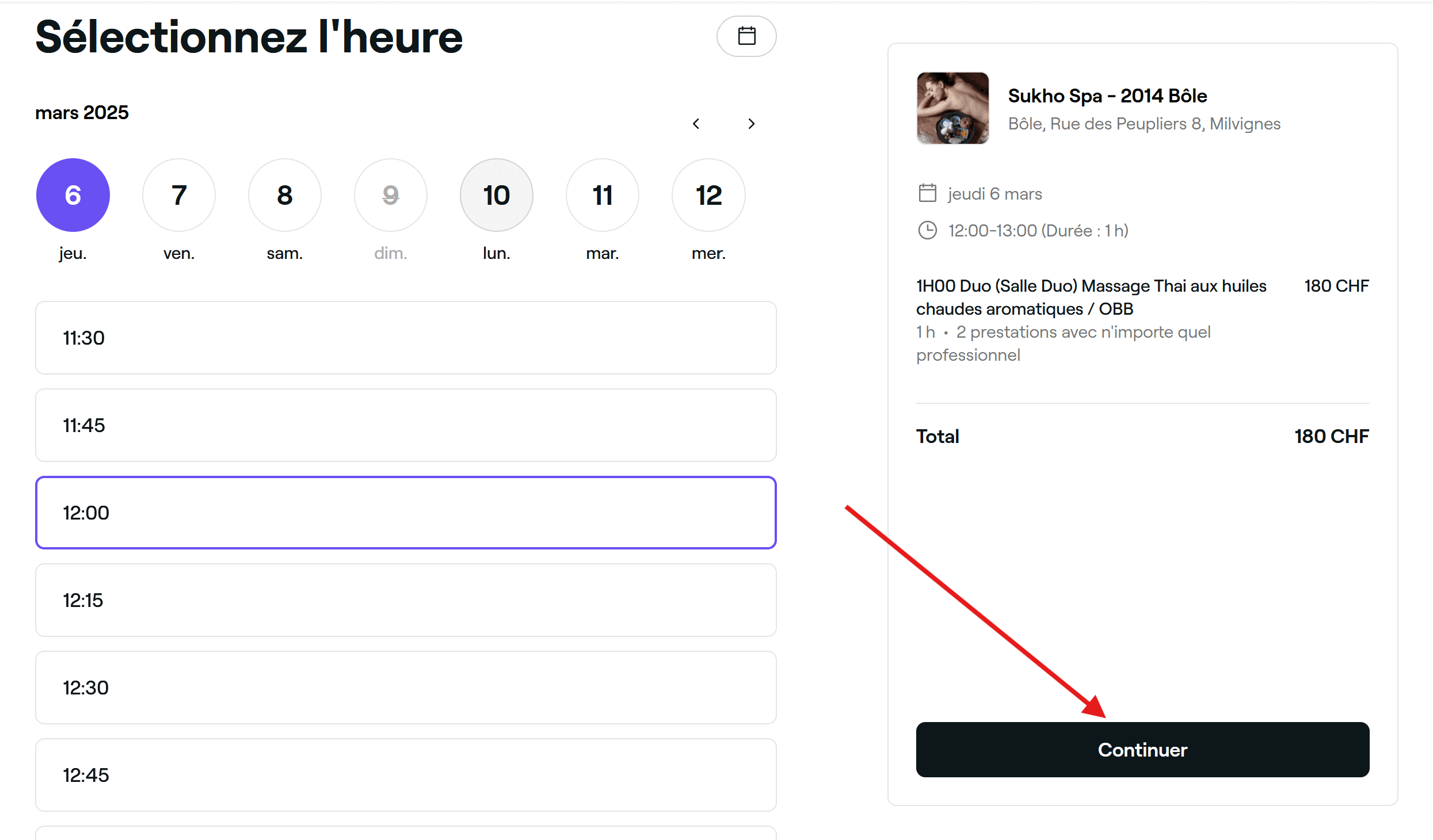
Task: Choose the 12:30 time slot
Action: coord(406,688)
